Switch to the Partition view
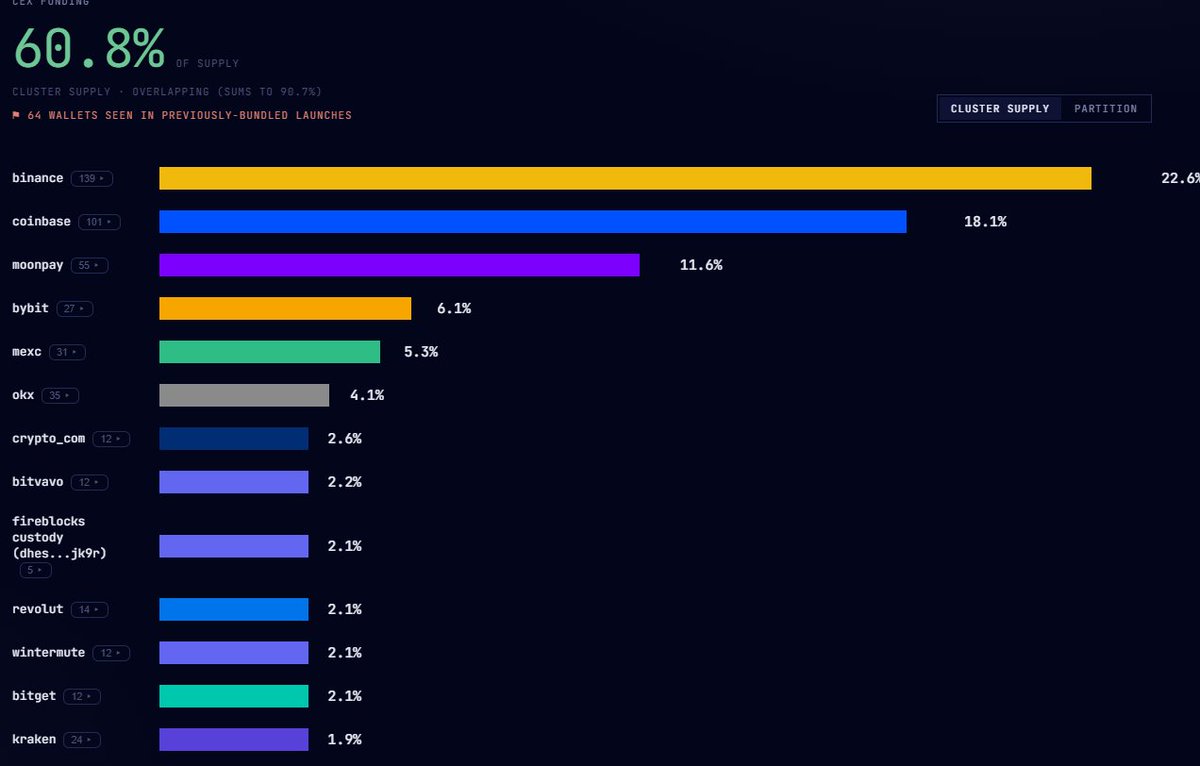 coord(1106,108)
